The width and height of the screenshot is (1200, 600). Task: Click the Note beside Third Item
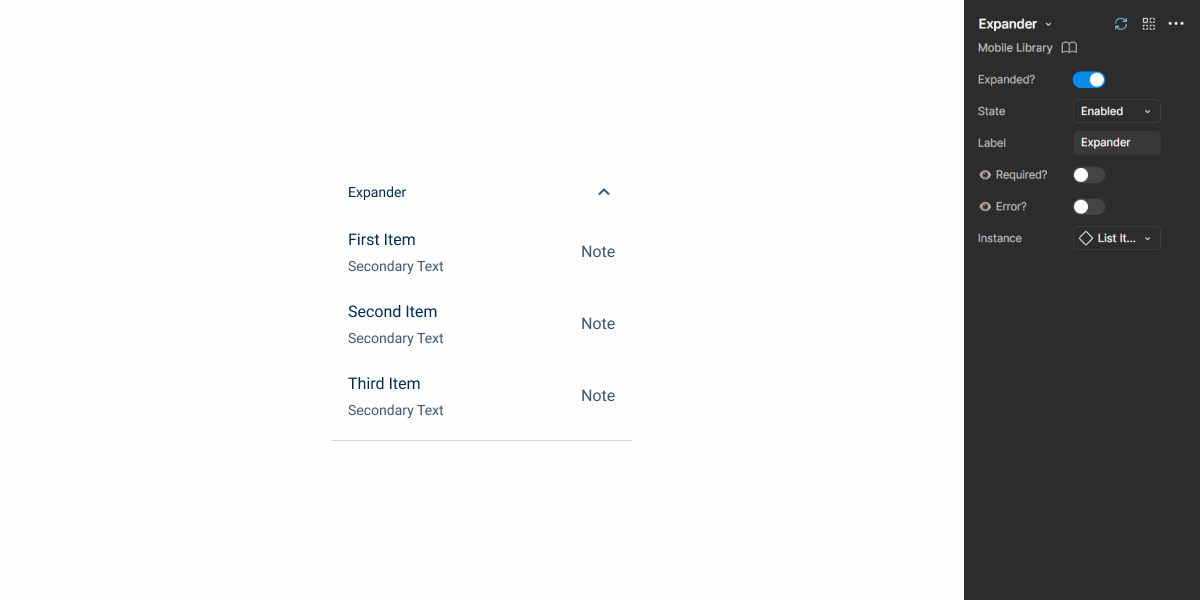(x=597, y=395)
